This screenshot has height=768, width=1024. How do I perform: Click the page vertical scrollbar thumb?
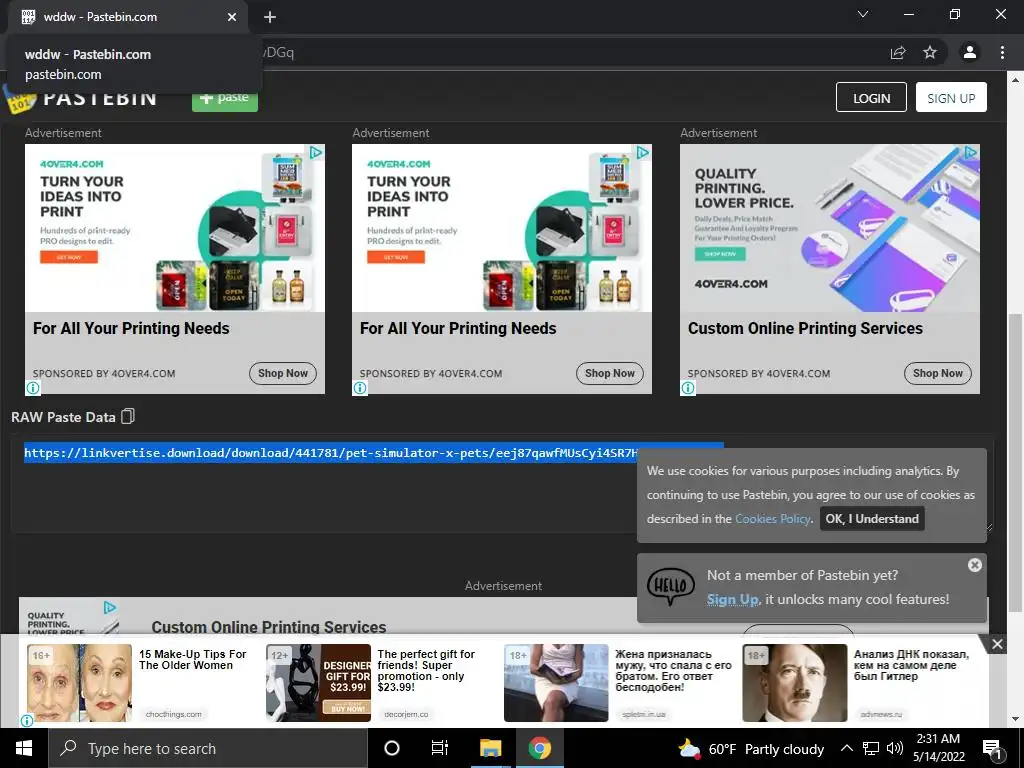pos(1015,463)
